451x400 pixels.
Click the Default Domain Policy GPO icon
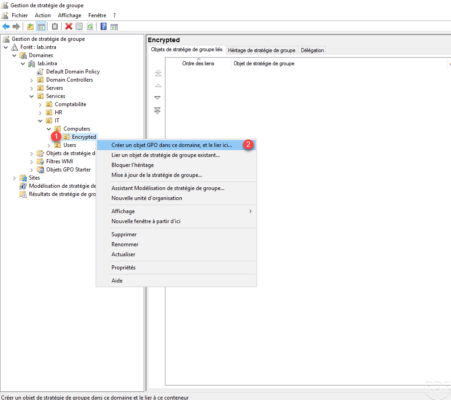click(40, 72)
